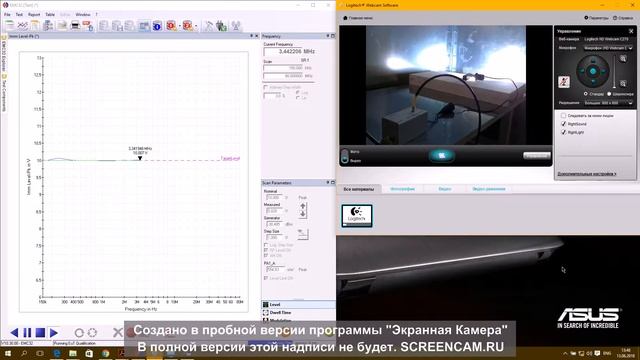Image resolution: width=640 pixels, height=360 pixels.
Task: Click the printer toolbar icon in EMC32
Action: click(75, 26)
